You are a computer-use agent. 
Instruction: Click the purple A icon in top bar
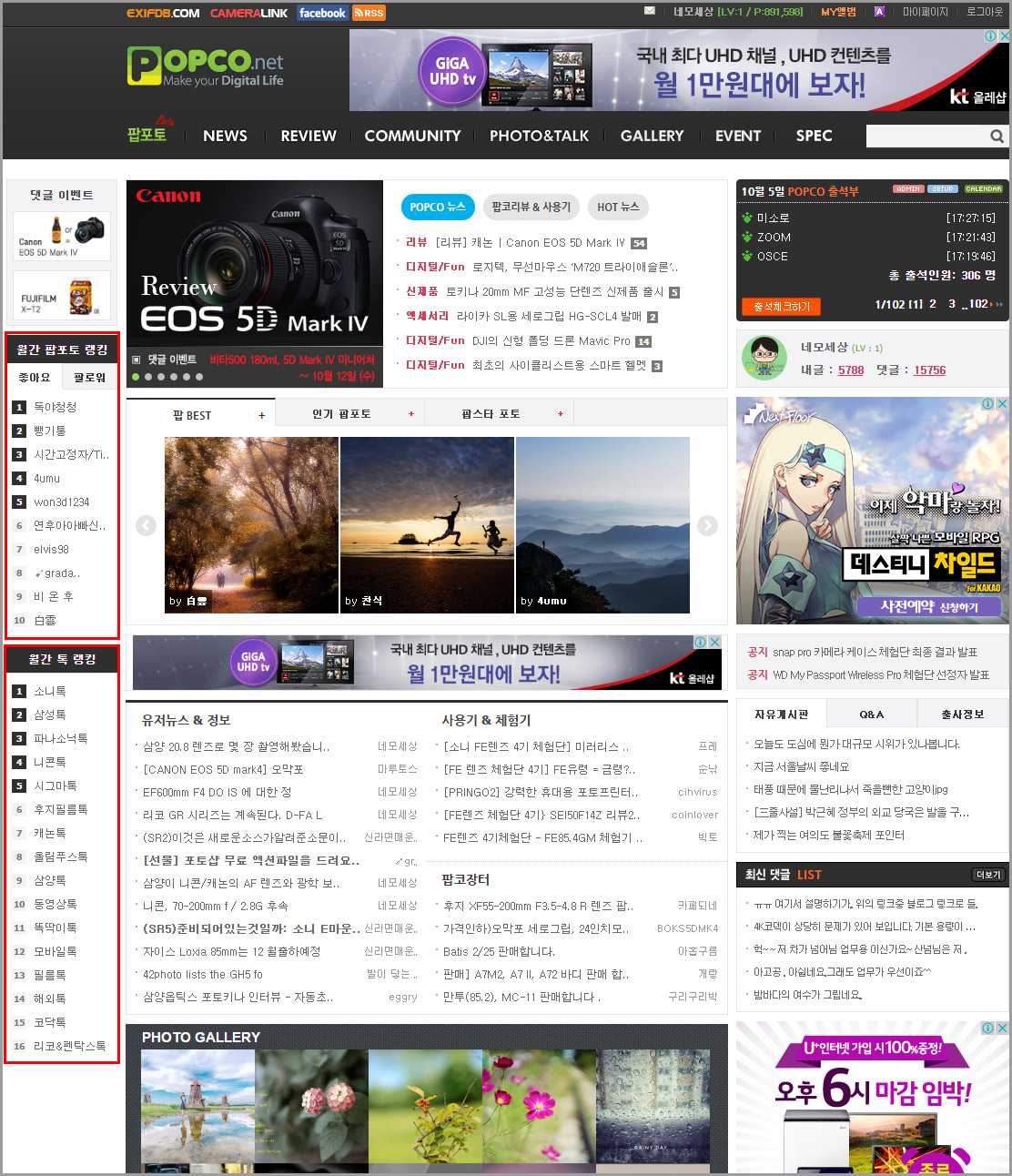pos(879,12)
